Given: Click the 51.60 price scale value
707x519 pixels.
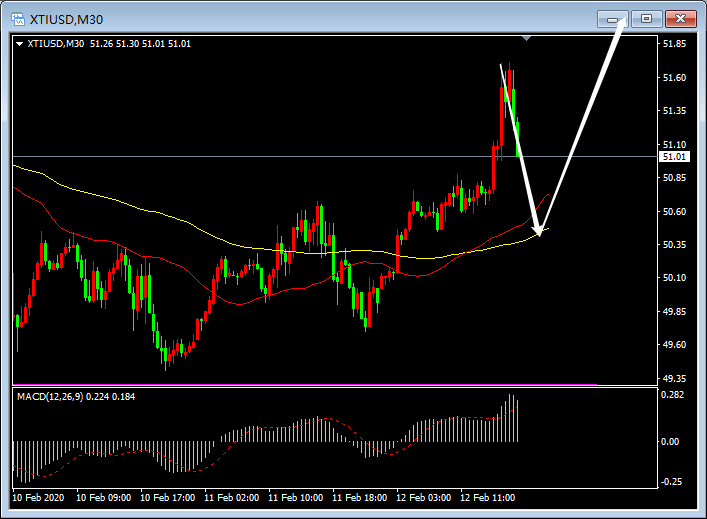Looking at the screenshot, I should 674,78.
